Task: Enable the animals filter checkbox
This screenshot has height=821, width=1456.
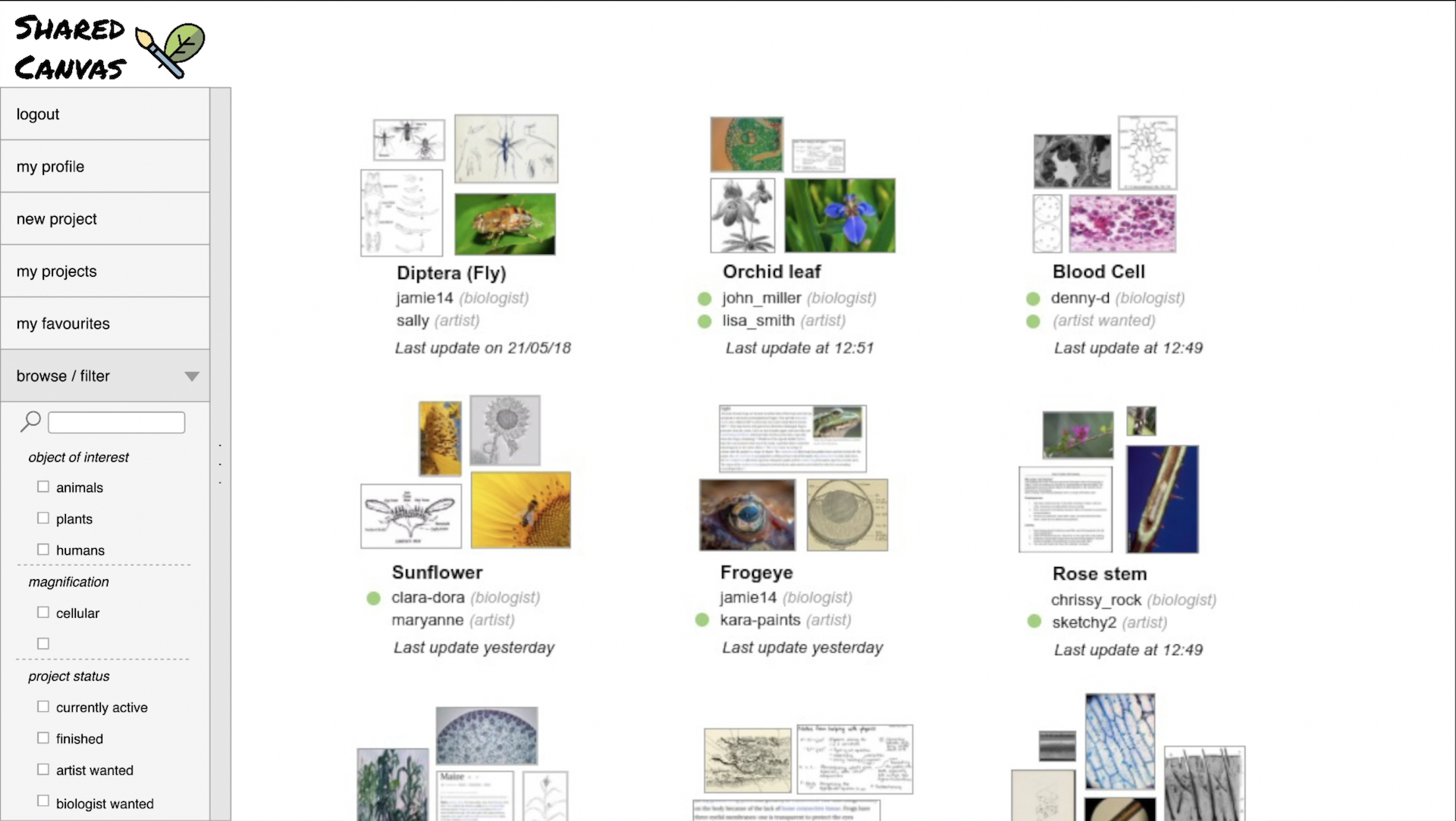Action: (x=43, y=487)
